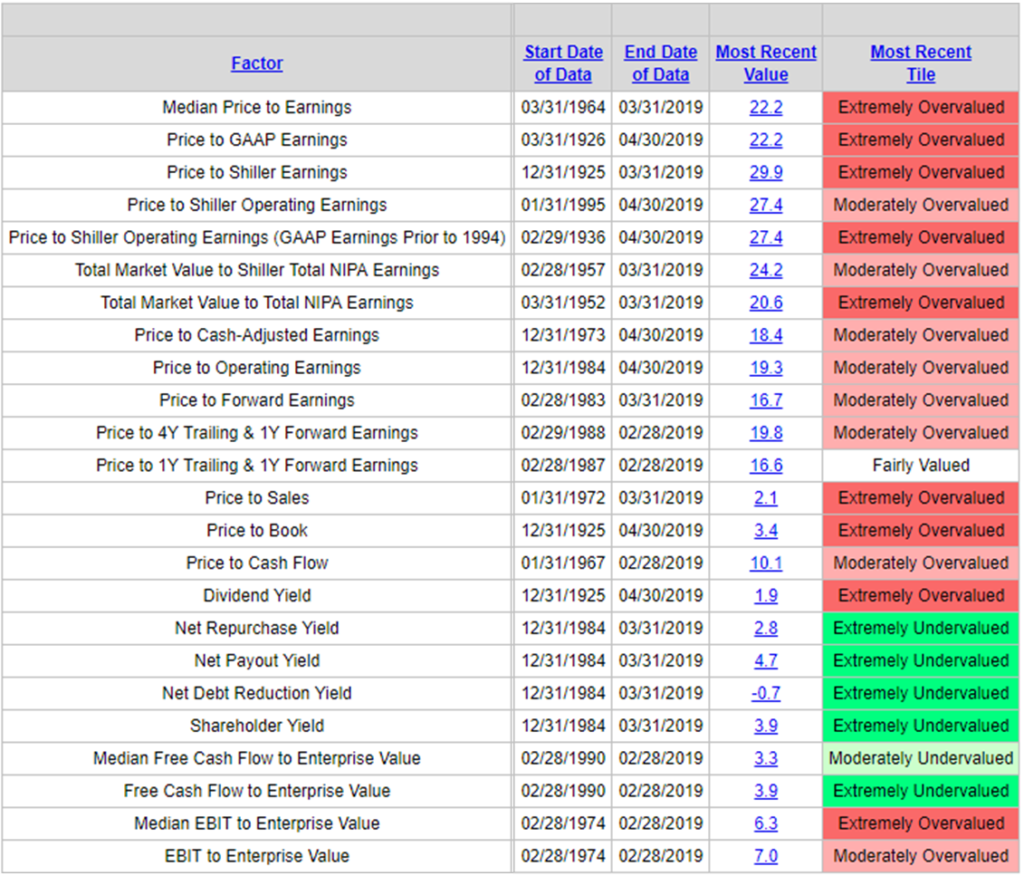The image size is (1024, 876).
Task: Open the 7.0 EBIT to Enterprise Value link
Action: pyautogui.click(x=766, y=856)
